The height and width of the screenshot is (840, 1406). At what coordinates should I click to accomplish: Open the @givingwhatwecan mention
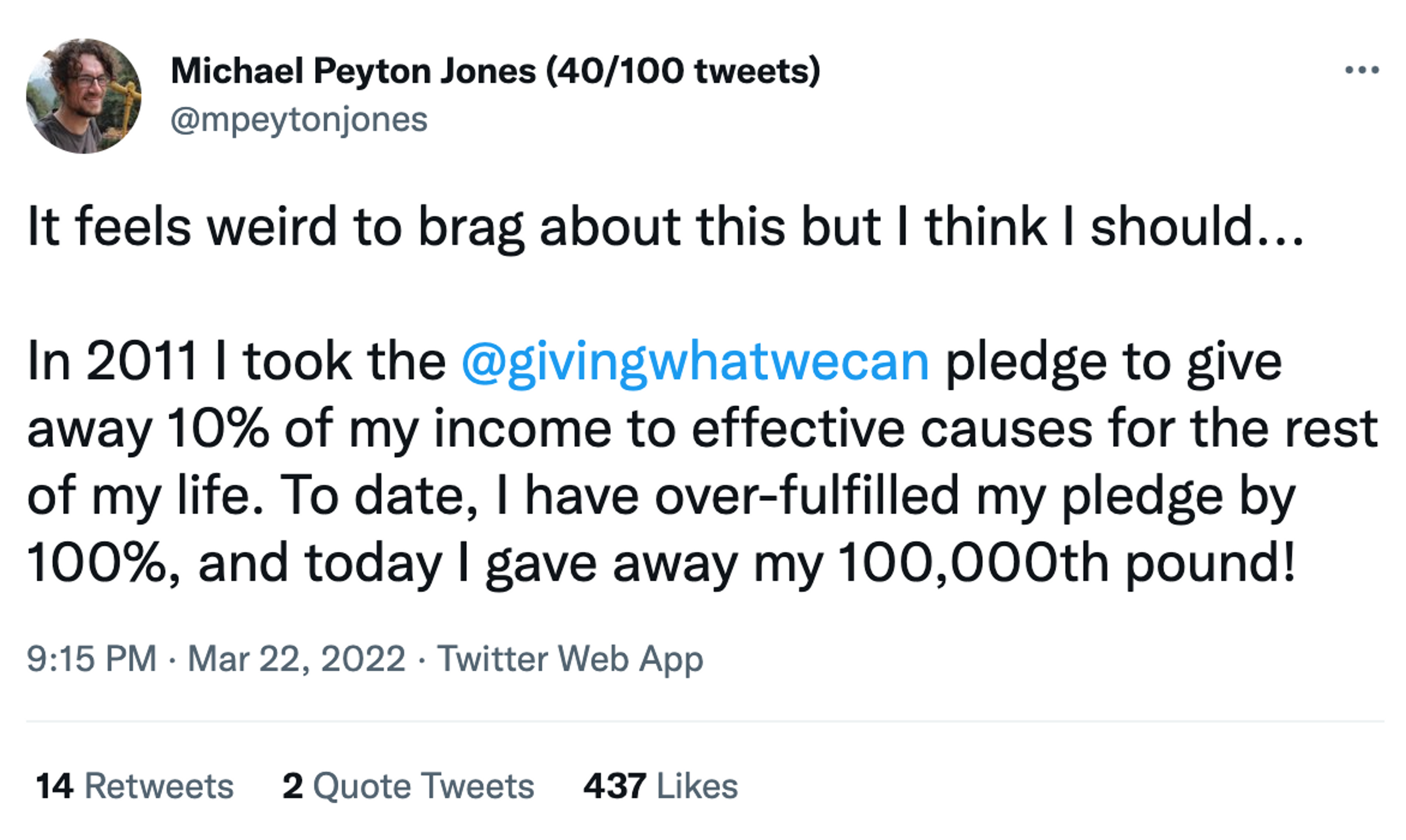tap(695, 363)
